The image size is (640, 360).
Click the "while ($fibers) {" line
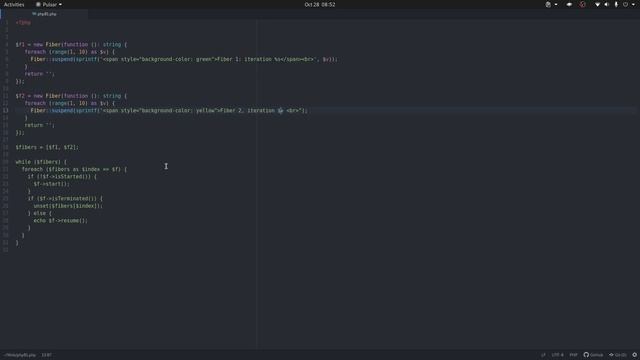41,162
